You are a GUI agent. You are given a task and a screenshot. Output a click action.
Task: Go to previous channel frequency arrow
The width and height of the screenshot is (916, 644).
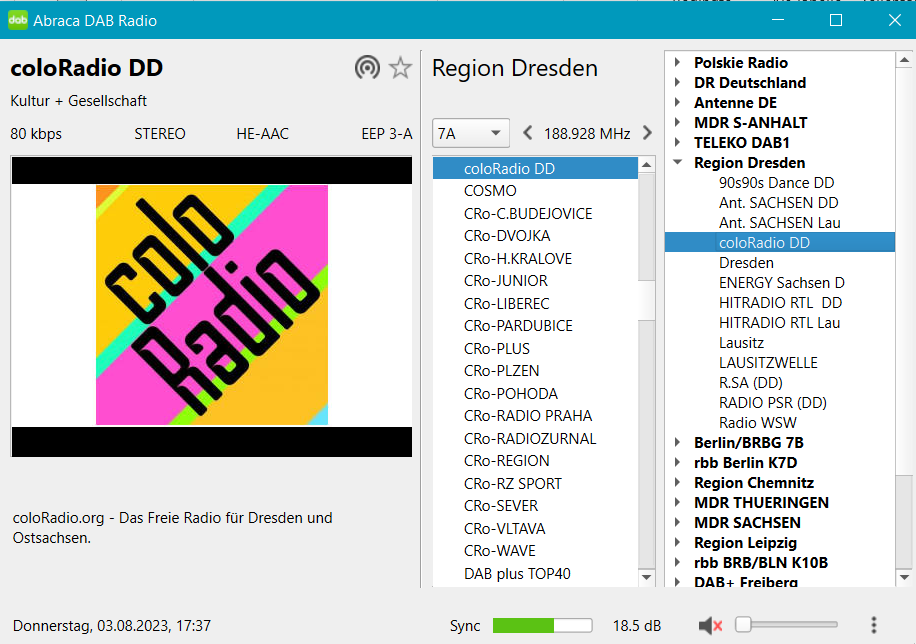tap(528, 133)
